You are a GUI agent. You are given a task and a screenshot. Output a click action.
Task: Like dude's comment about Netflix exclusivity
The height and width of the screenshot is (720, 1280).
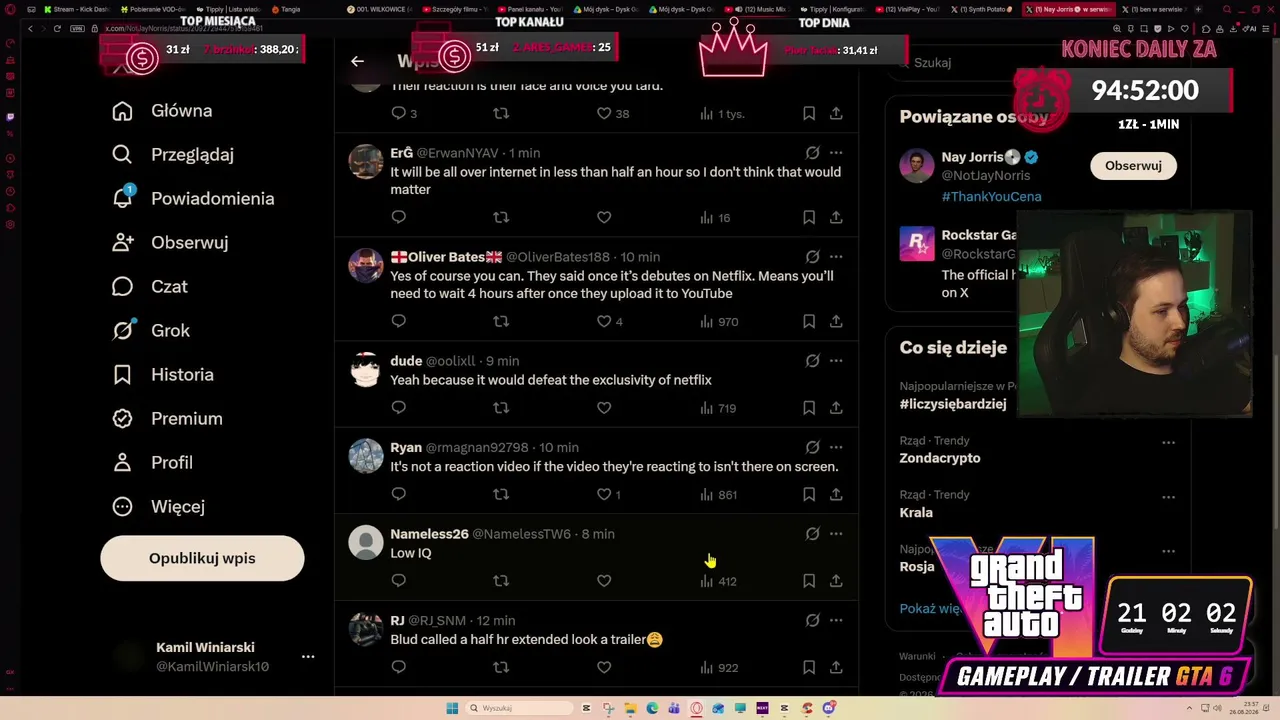(x=604, y=408)
